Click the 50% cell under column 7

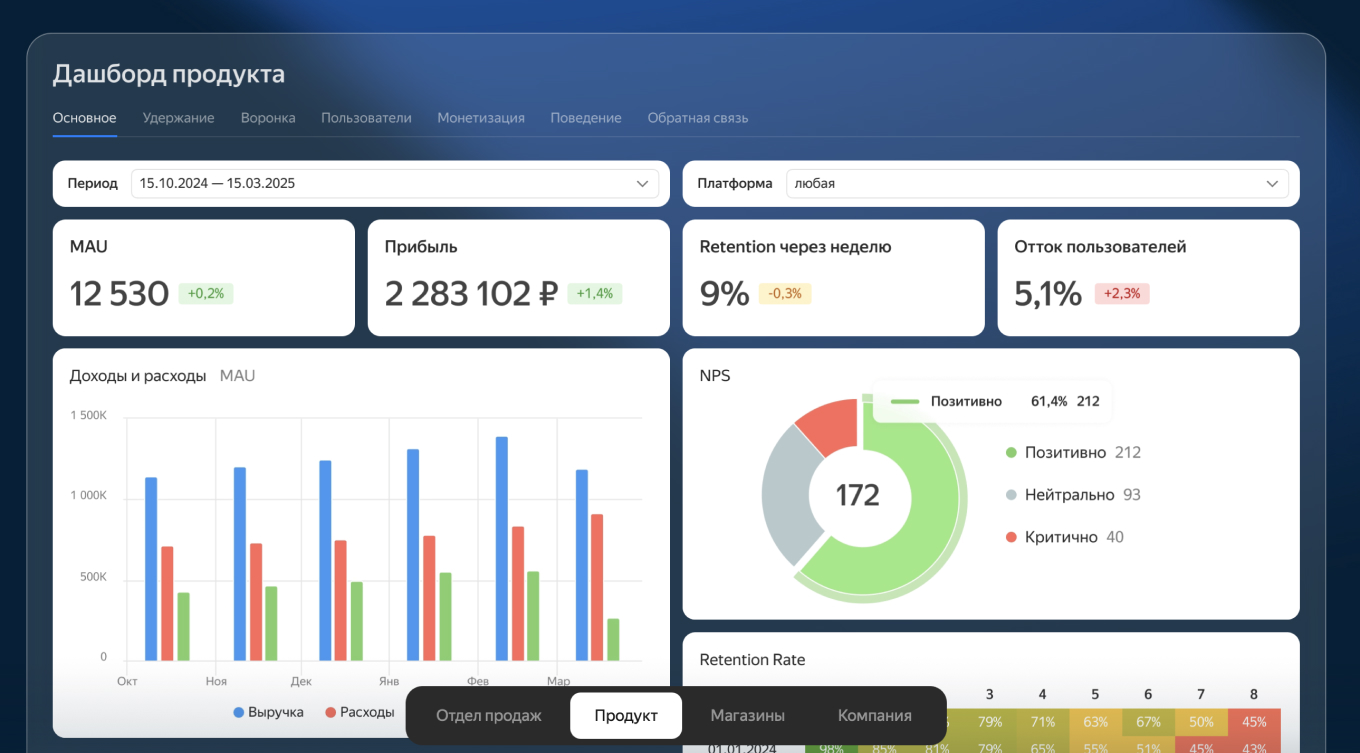pos(1201,722)
